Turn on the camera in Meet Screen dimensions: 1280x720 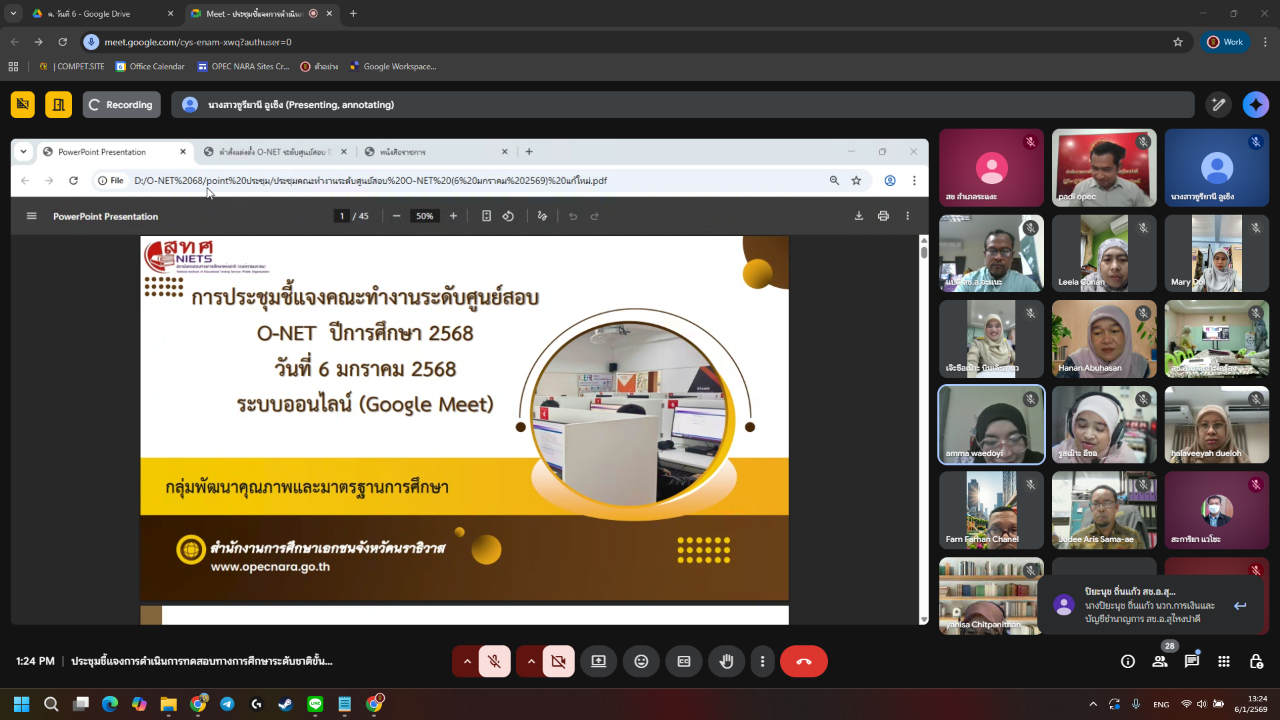tap(558, 661)
